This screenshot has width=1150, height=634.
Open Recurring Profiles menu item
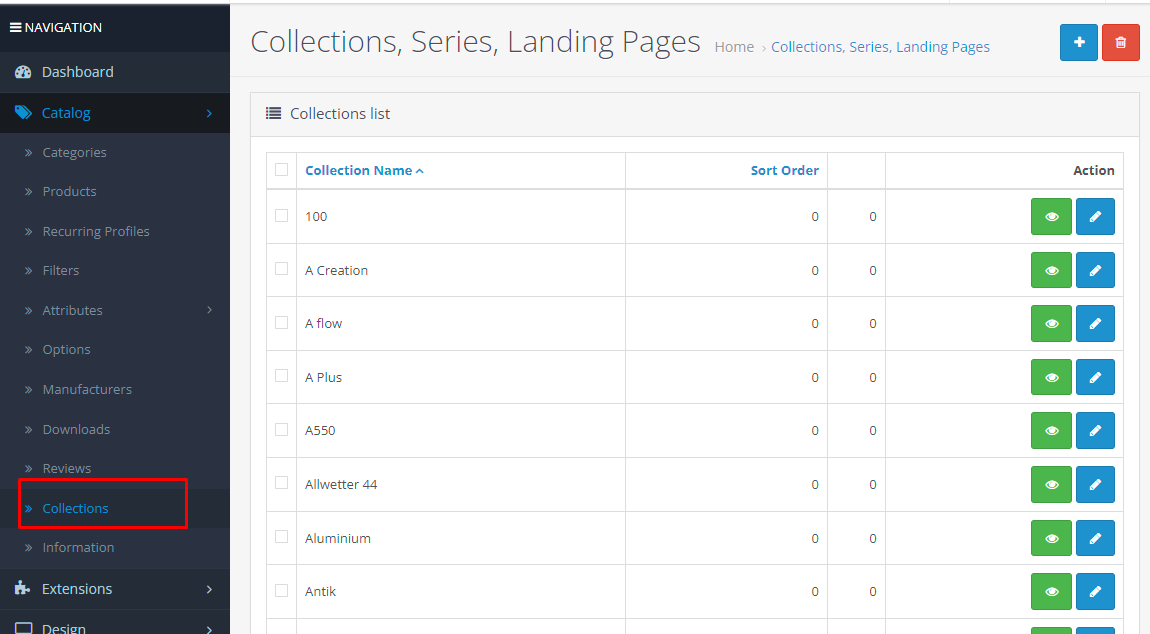click(x=95, y=231)
